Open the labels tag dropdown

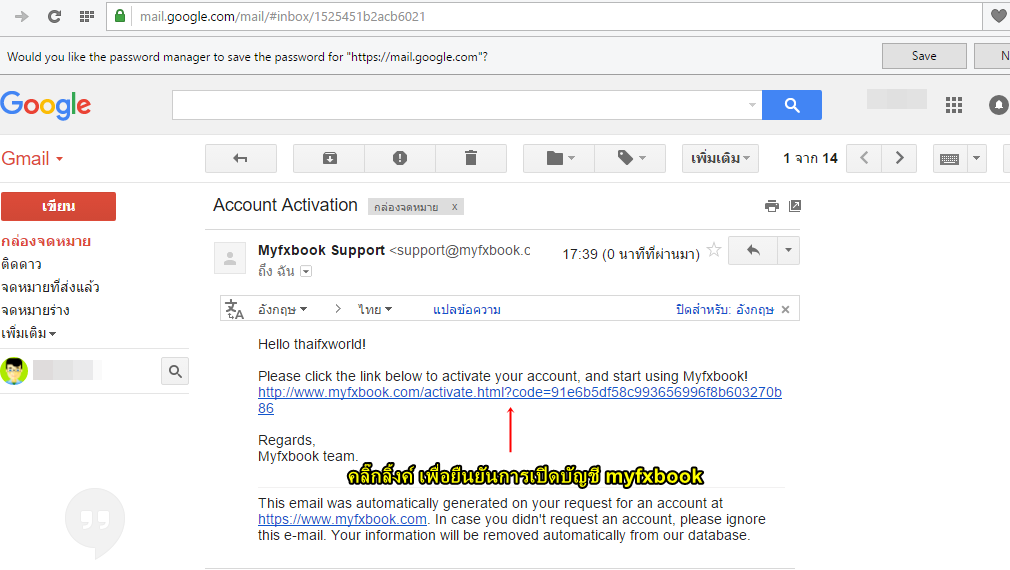point(631,158)
